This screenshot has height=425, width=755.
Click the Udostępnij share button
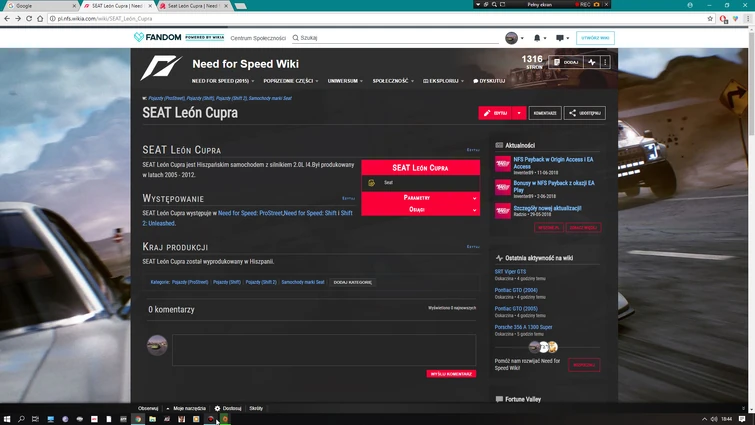(585, 113)
